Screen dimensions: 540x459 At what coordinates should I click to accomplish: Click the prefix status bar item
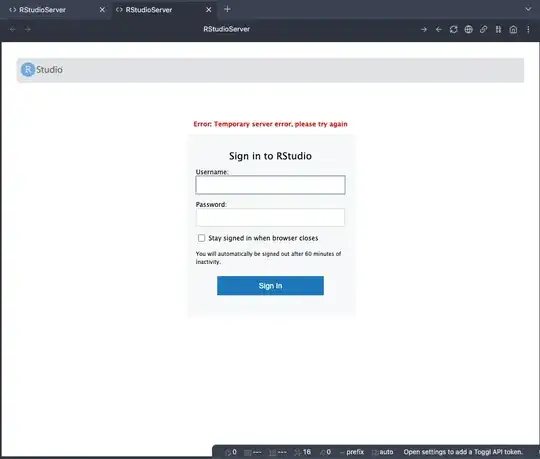click(x=352, y=452)
